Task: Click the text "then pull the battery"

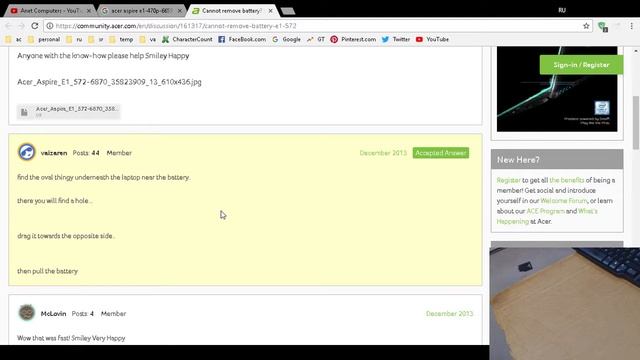Action: 47,271
